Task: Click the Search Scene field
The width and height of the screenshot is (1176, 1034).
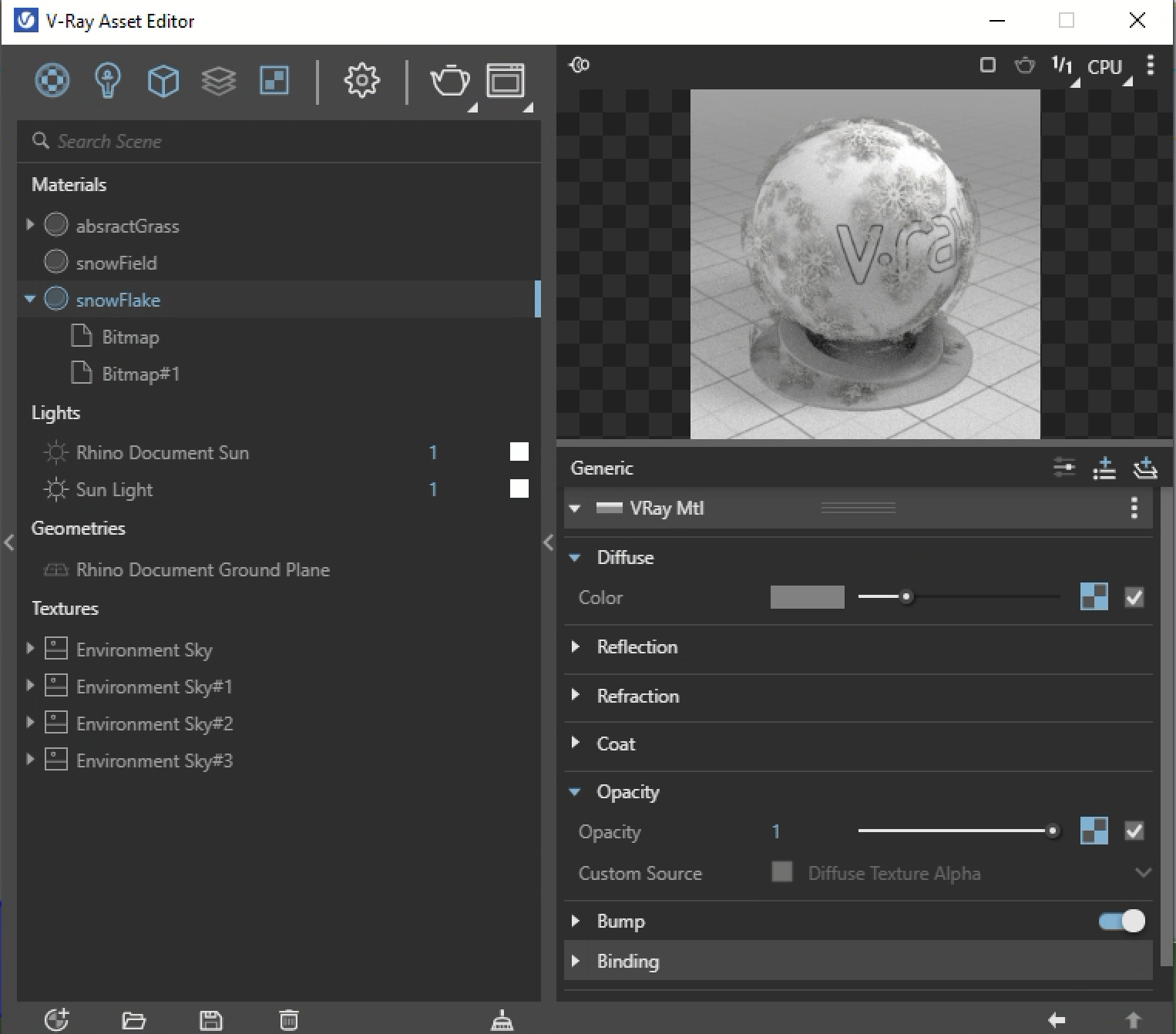Action: pyautogui.click(x=279, y=141)
